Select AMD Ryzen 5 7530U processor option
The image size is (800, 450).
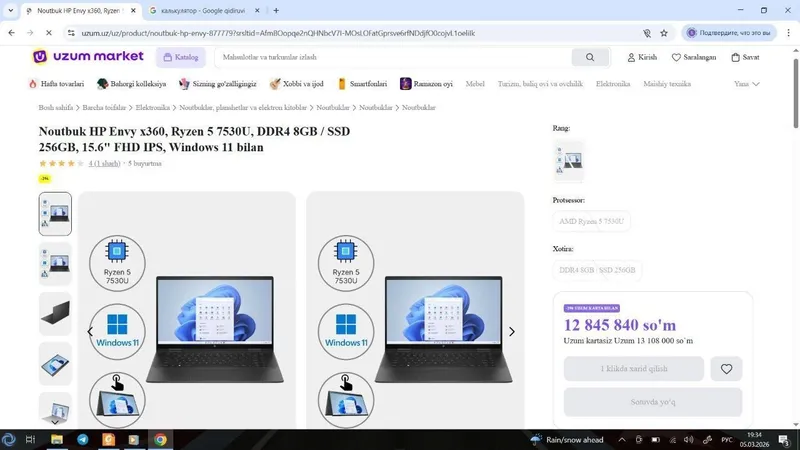point(591,221)
